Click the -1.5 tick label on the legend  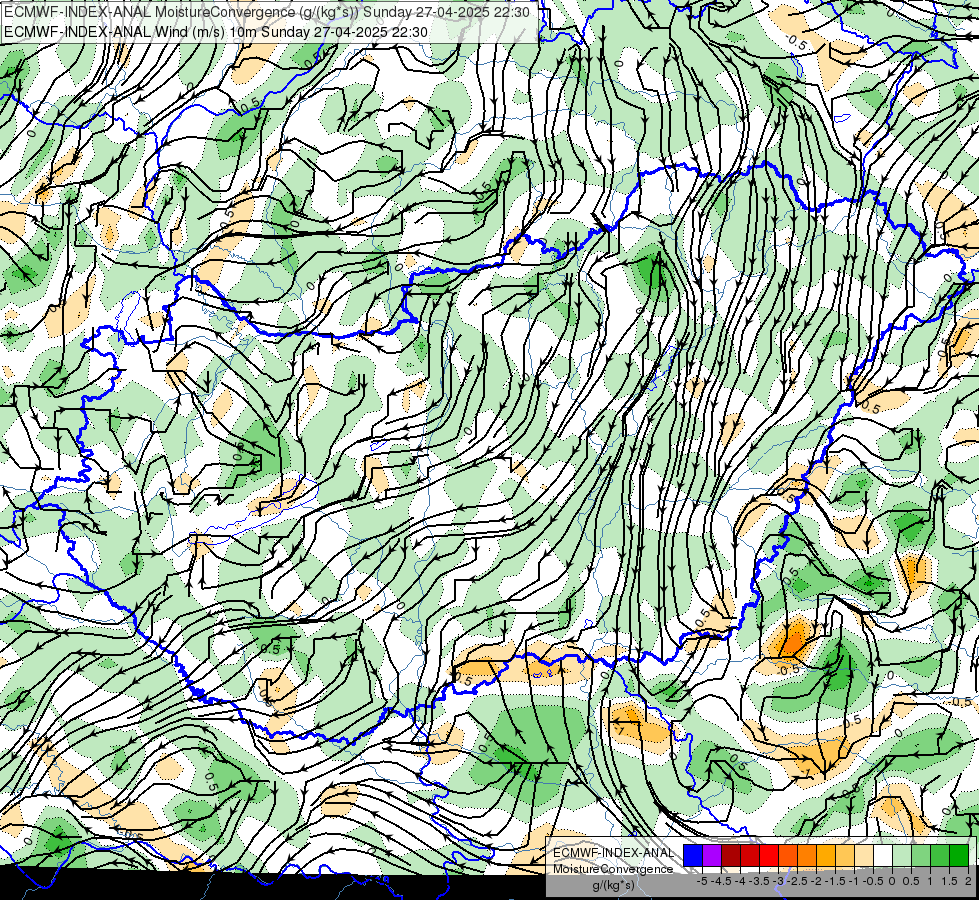point(835,881)
